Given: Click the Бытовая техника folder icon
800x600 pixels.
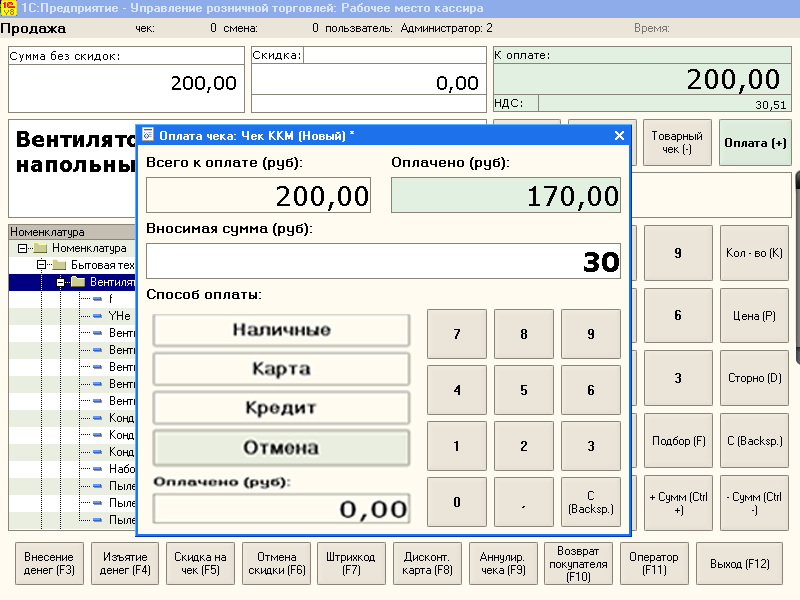Looking at the screenshot, I should 59,264.
